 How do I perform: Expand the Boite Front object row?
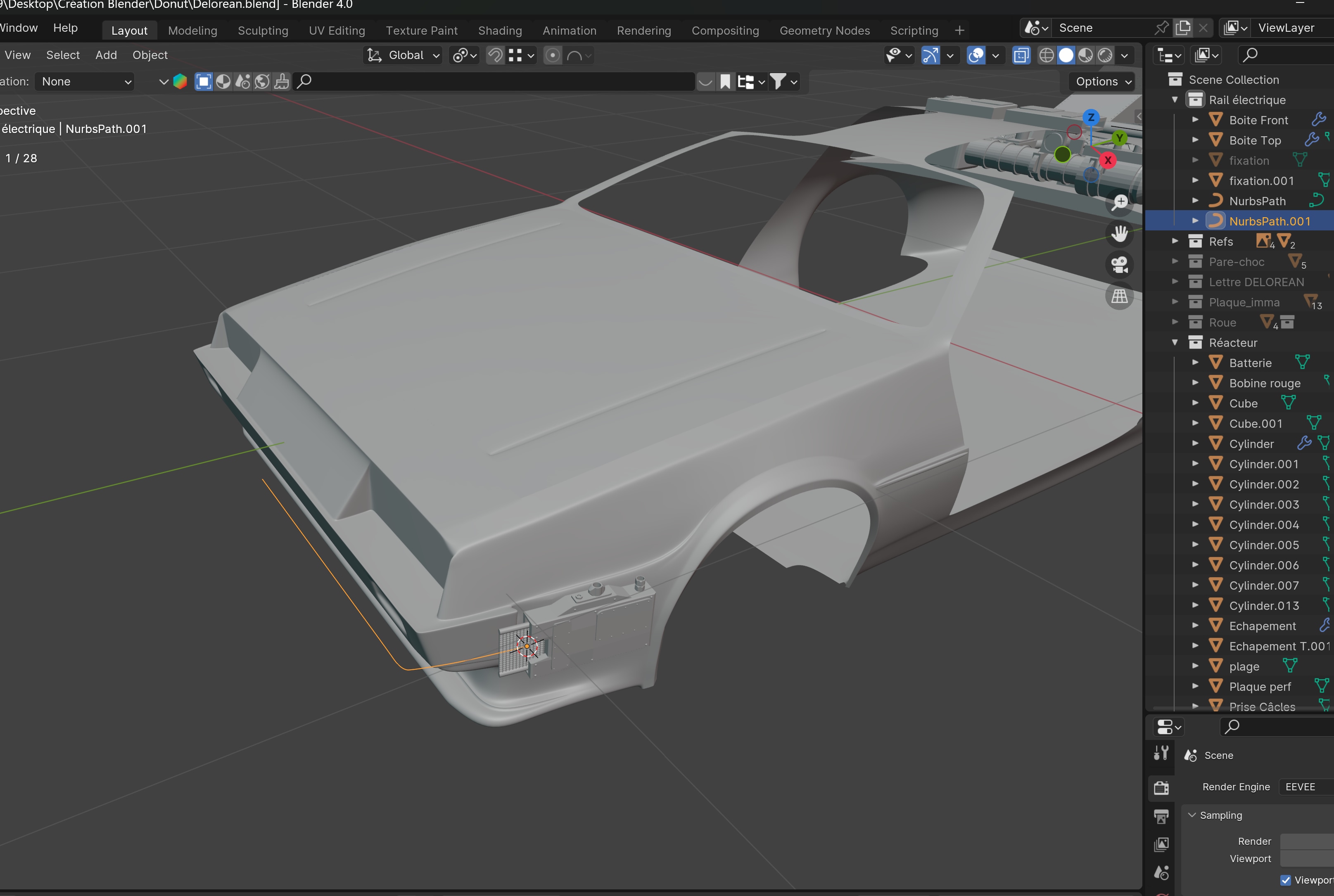(x=1195, y=120)
